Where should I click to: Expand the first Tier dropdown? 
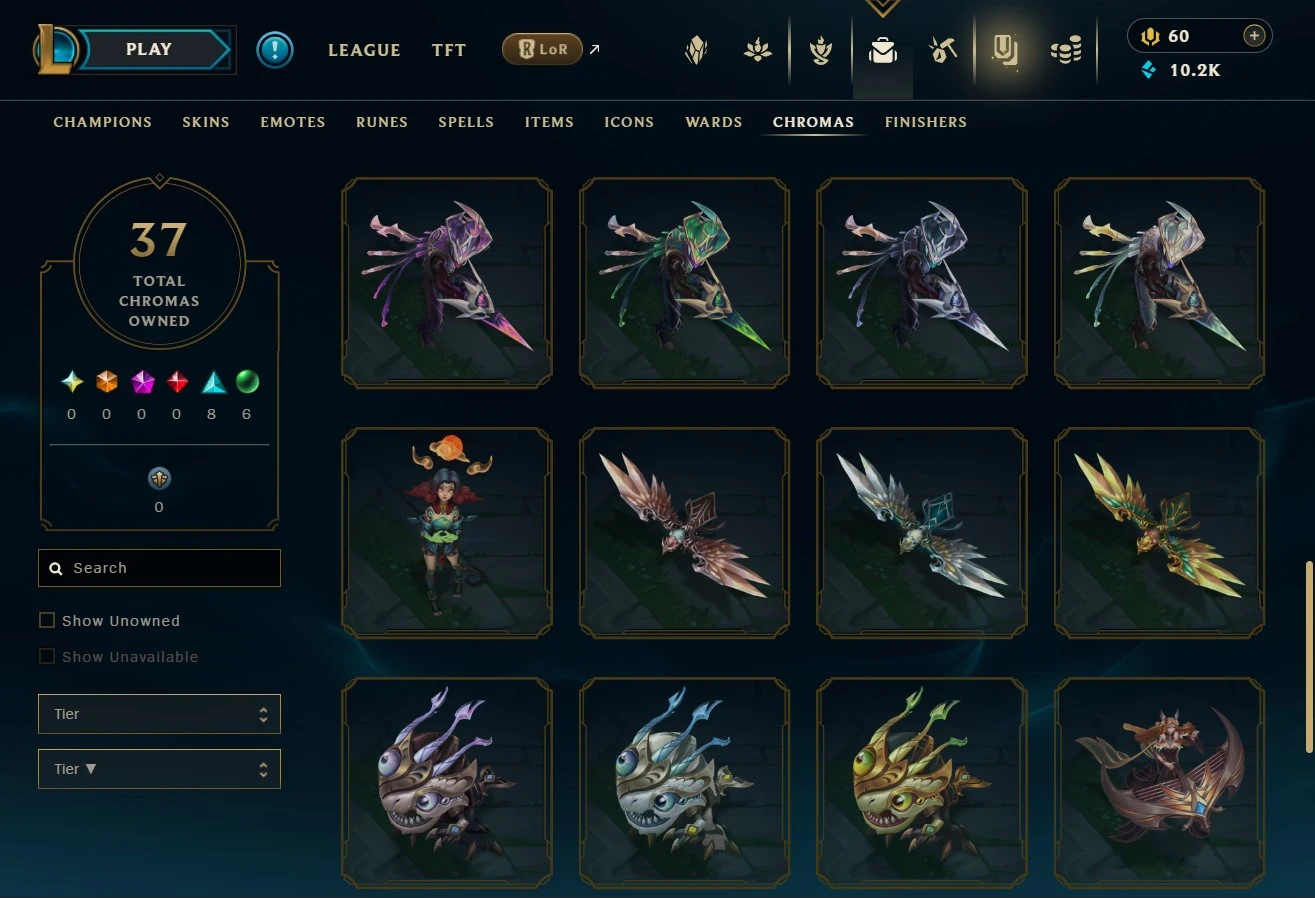click(159, 714)
